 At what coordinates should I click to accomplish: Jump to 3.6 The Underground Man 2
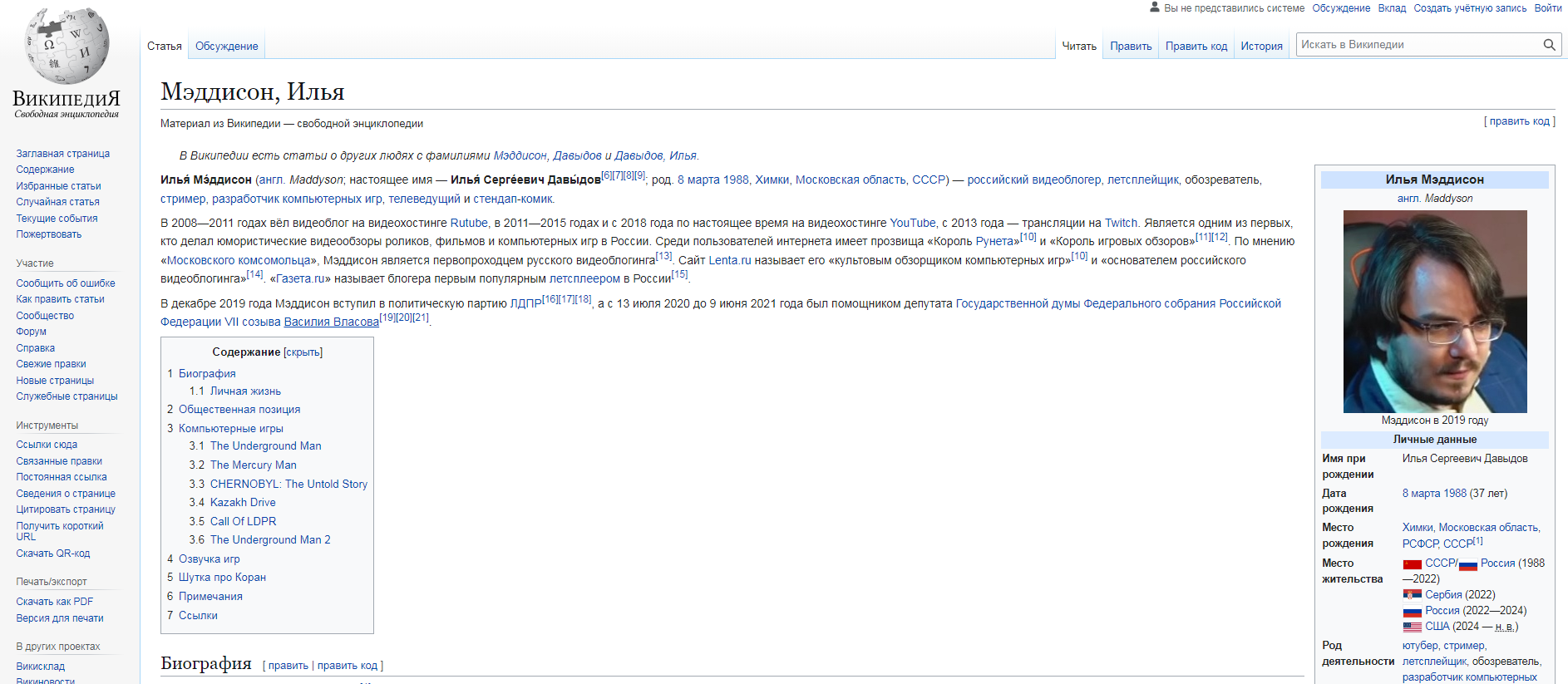(270, 540)
